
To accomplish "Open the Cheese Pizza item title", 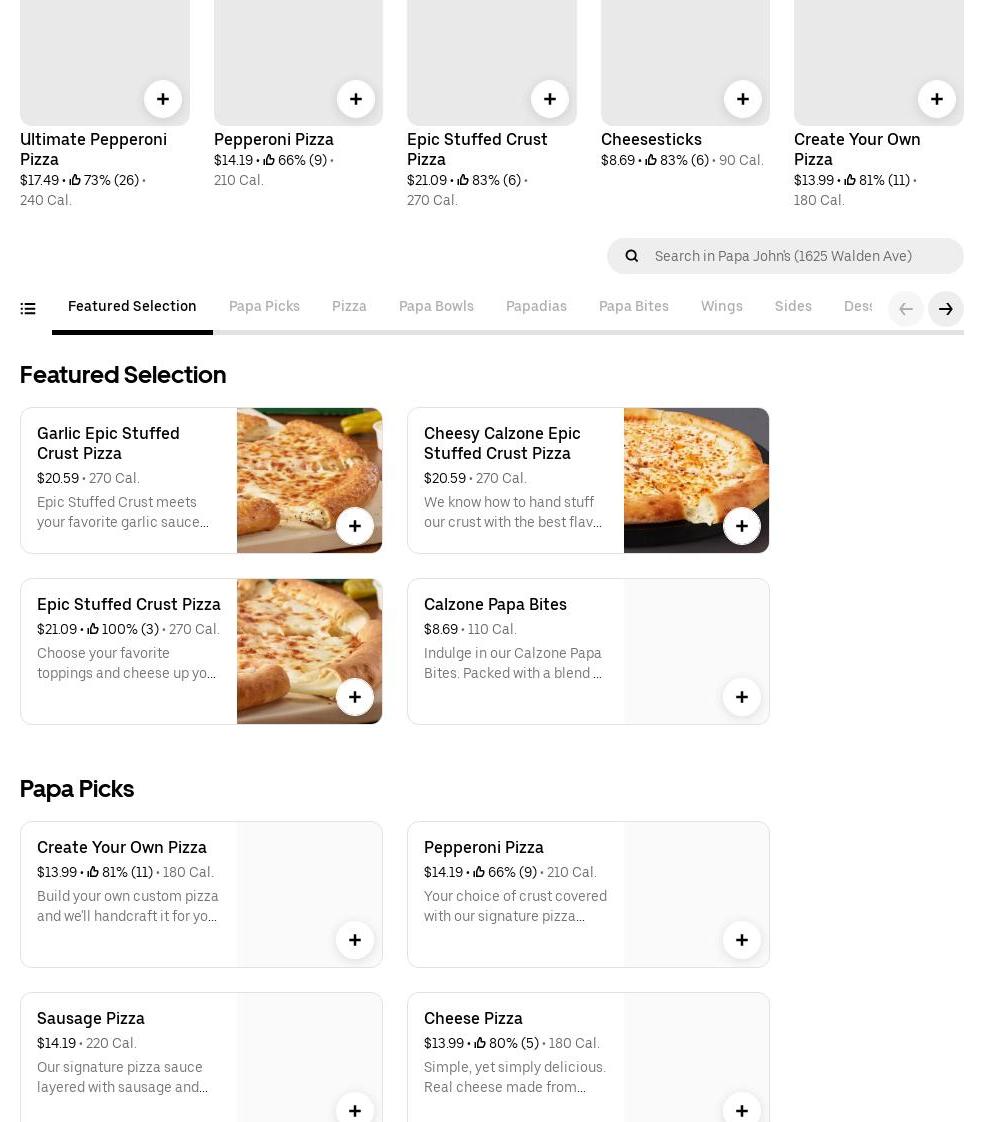I will (473, 1018).
